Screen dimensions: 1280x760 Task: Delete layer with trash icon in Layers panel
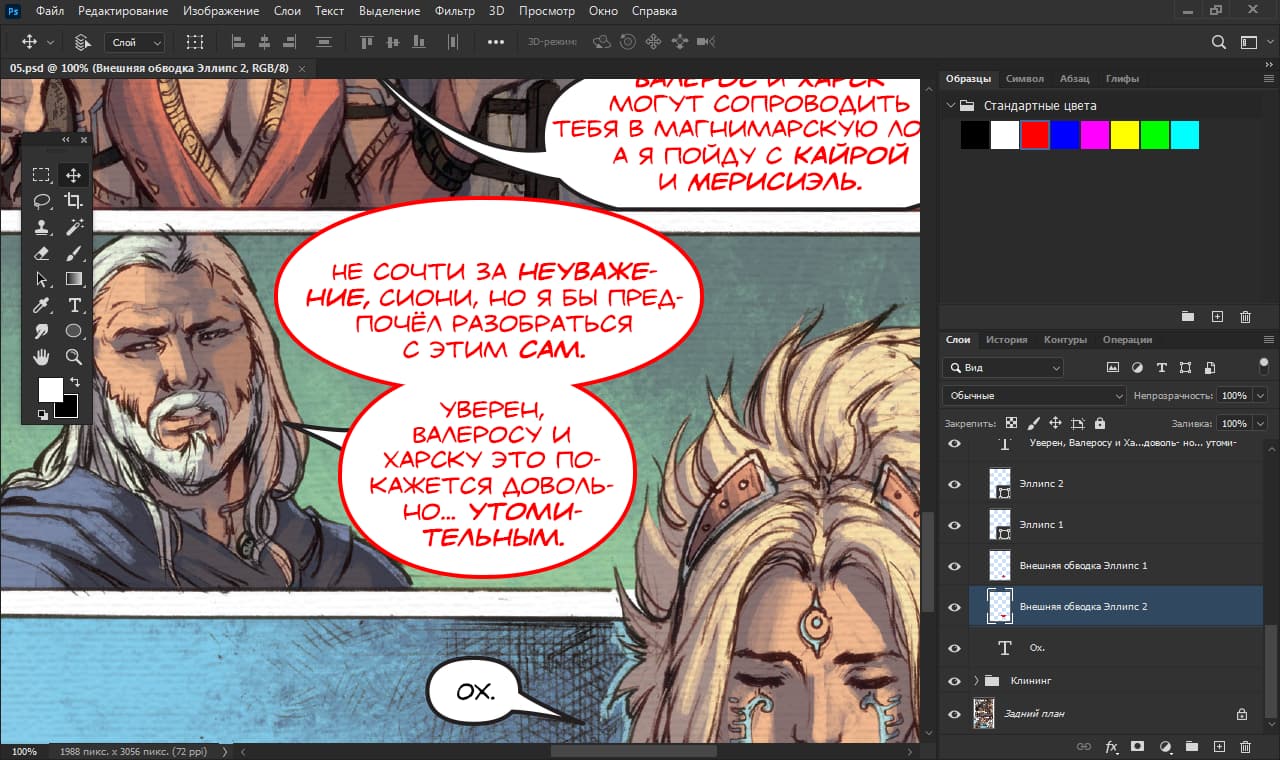1245,747
